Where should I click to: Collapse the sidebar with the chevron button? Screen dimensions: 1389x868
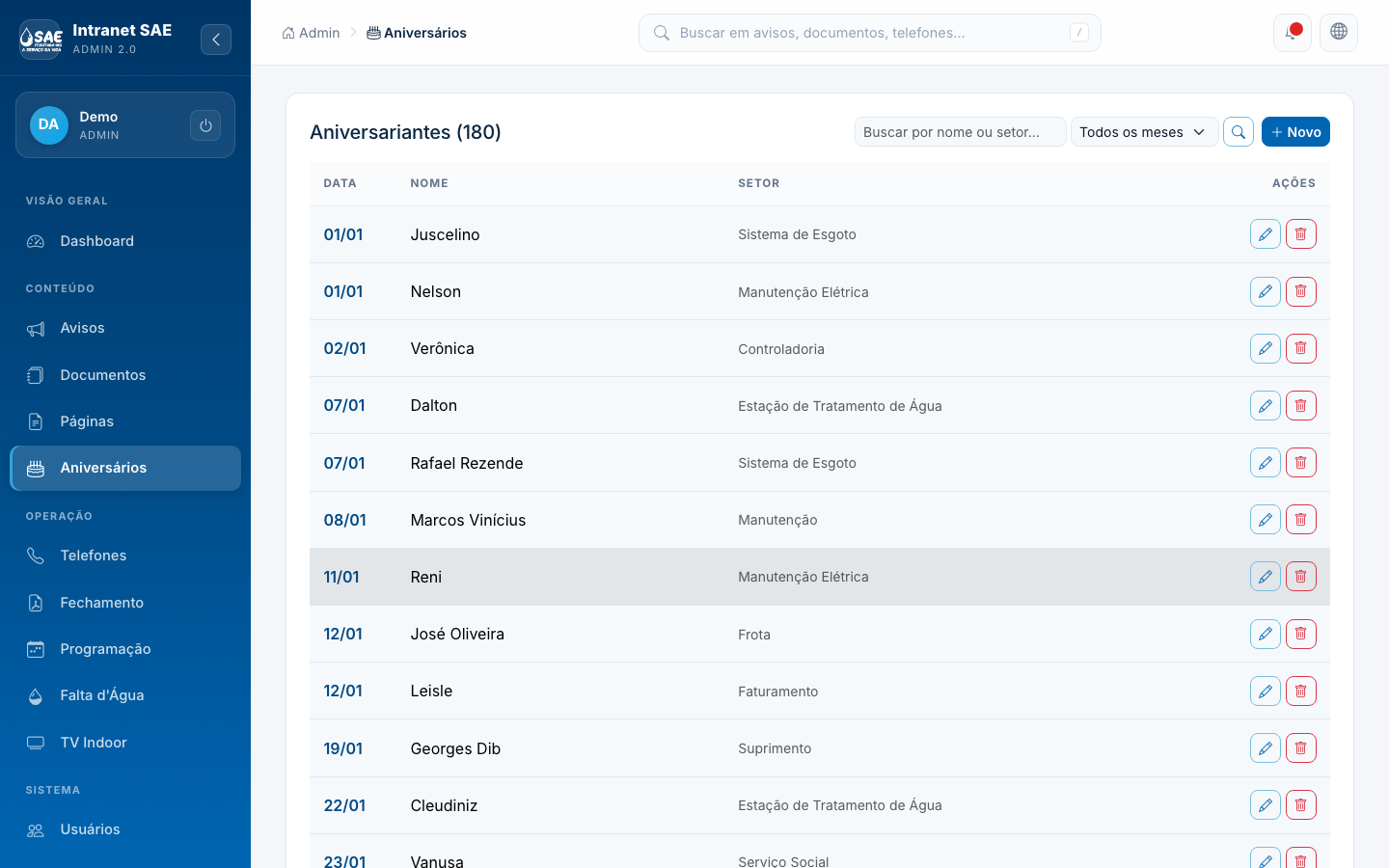coord(216,40)
